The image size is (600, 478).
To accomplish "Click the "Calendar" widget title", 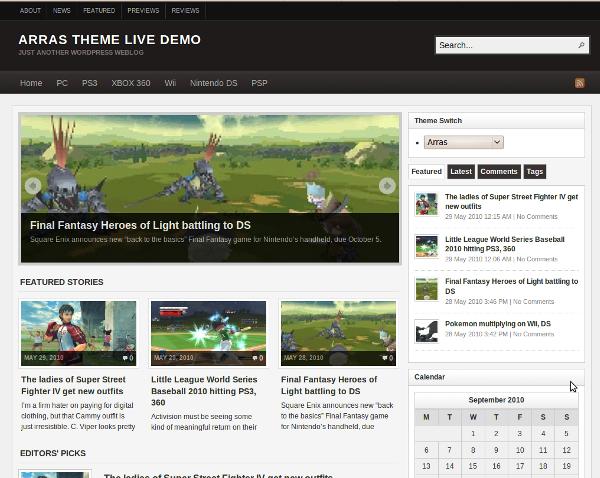I will pyautogui.click(x=429, y=377).
